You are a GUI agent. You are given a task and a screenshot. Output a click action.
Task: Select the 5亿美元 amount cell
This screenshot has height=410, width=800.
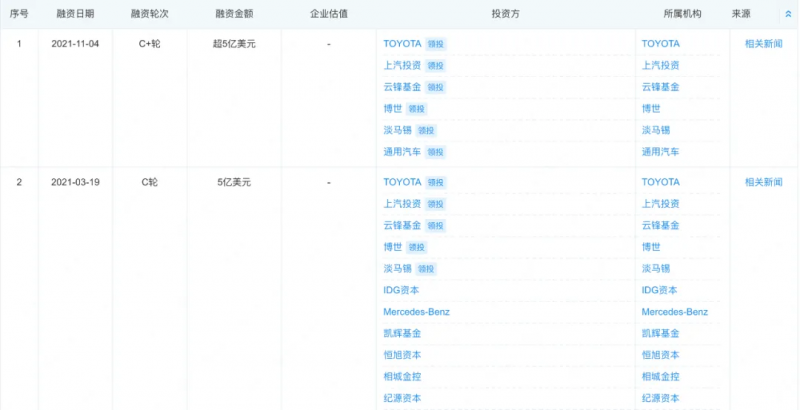234,183
